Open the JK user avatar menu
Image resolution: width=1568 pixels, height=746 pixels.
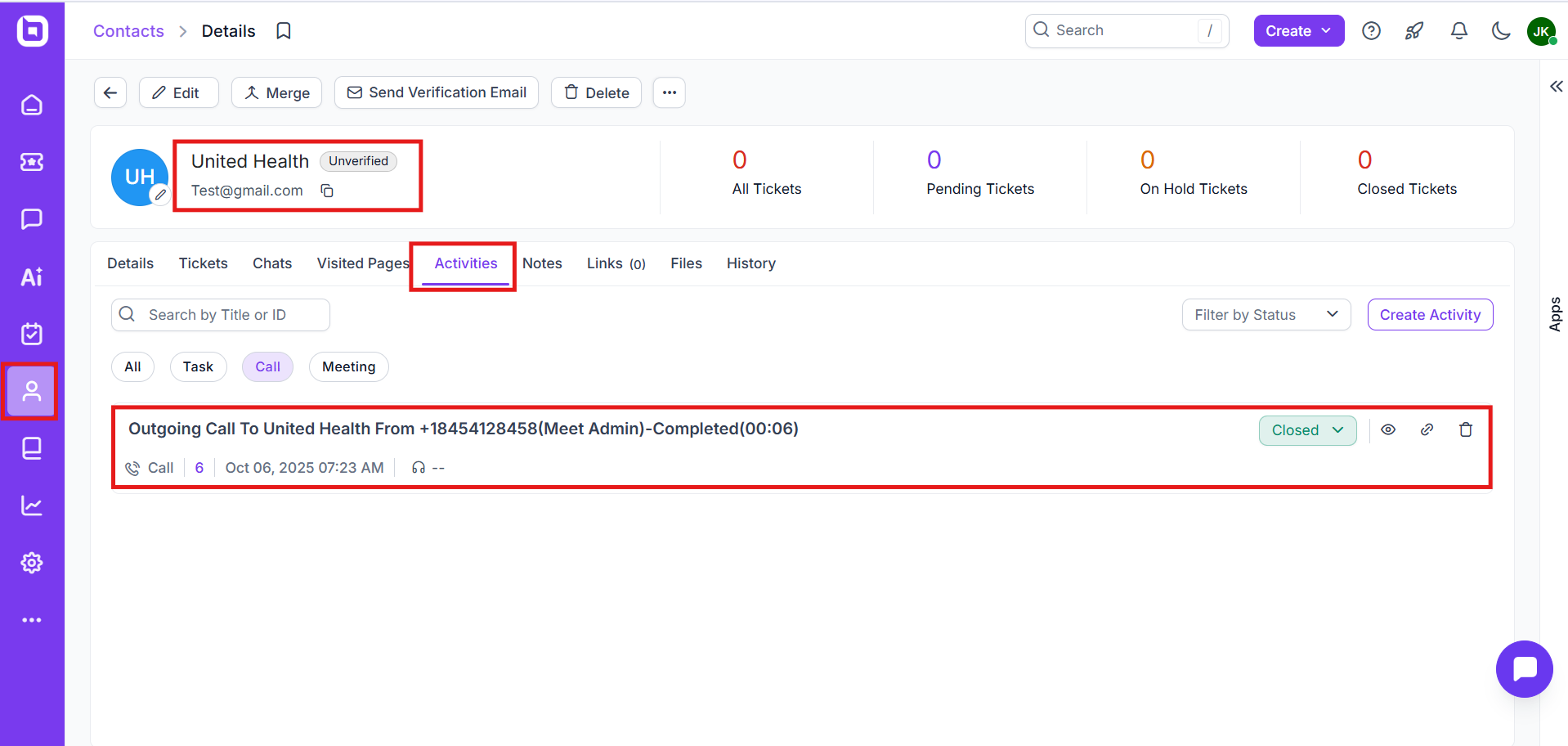(x=1542, y=31)
